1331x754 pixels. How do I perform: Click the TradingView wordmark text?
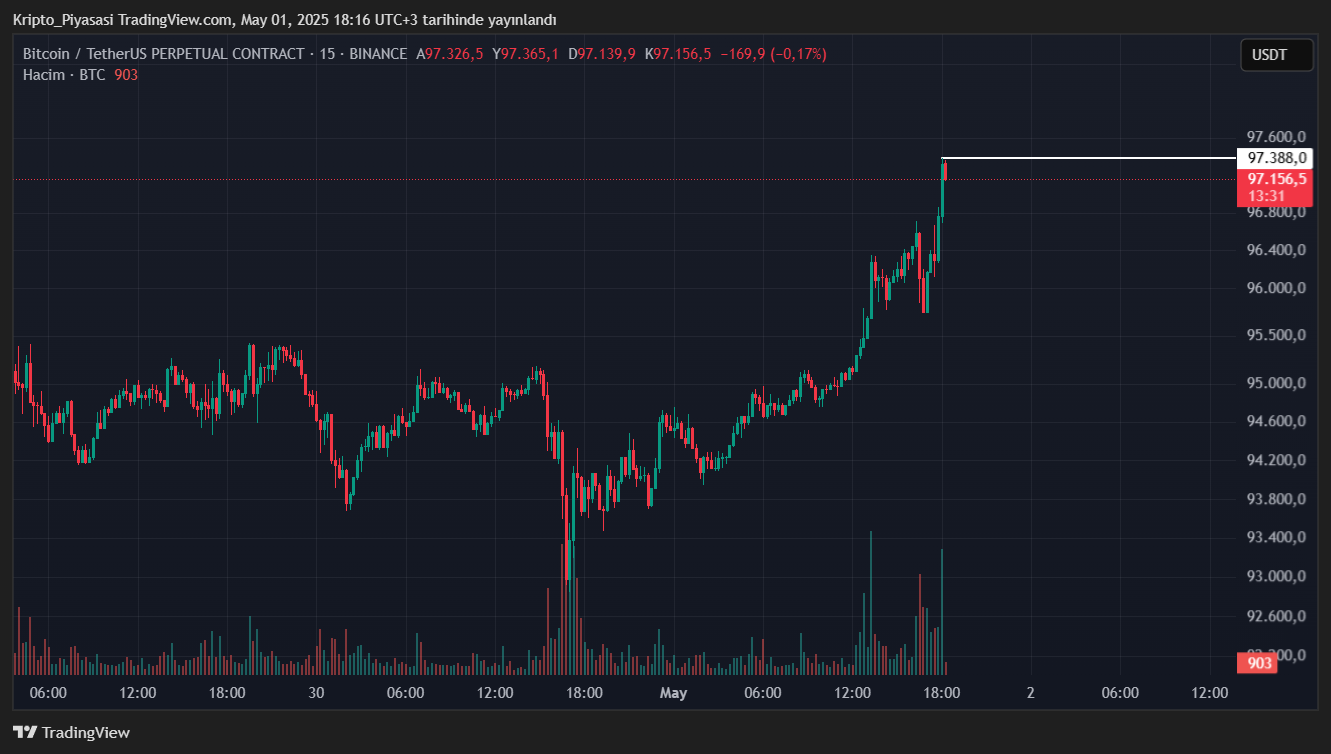(86, 733)
